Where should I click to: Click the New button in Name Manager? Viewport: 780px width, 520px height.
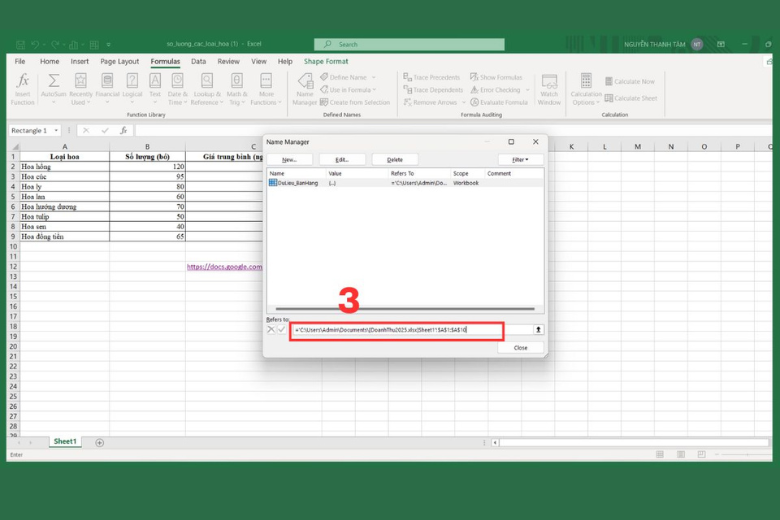pyautogui.click(x=289, y=159)
